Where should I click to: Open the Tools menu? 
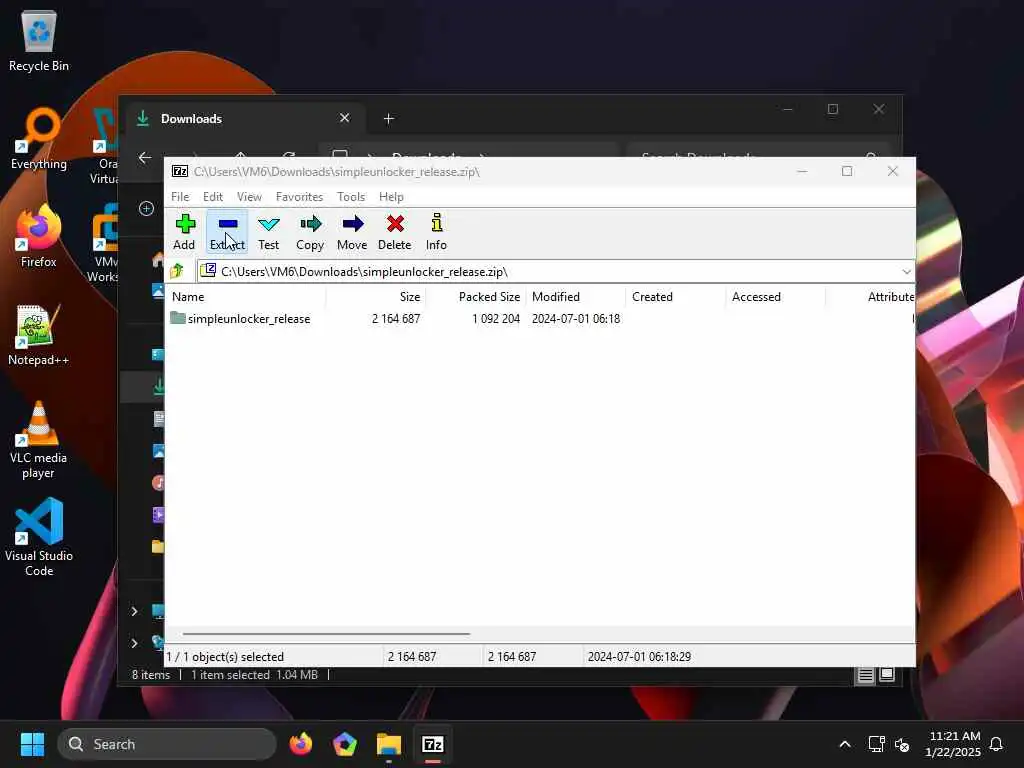point(351,197)
